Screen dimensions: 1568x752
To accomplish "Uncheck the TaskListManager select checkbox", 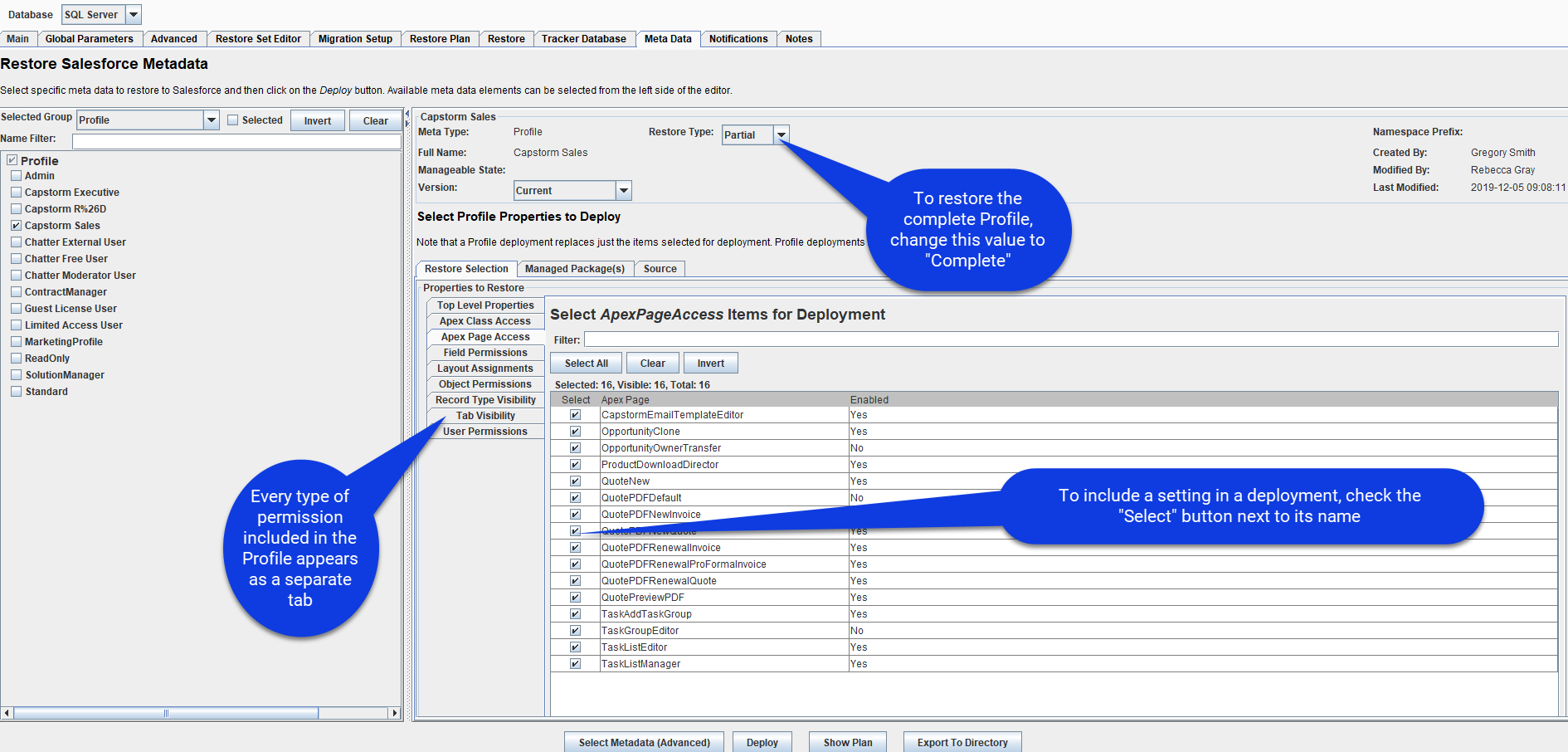I will coord(575,664).
